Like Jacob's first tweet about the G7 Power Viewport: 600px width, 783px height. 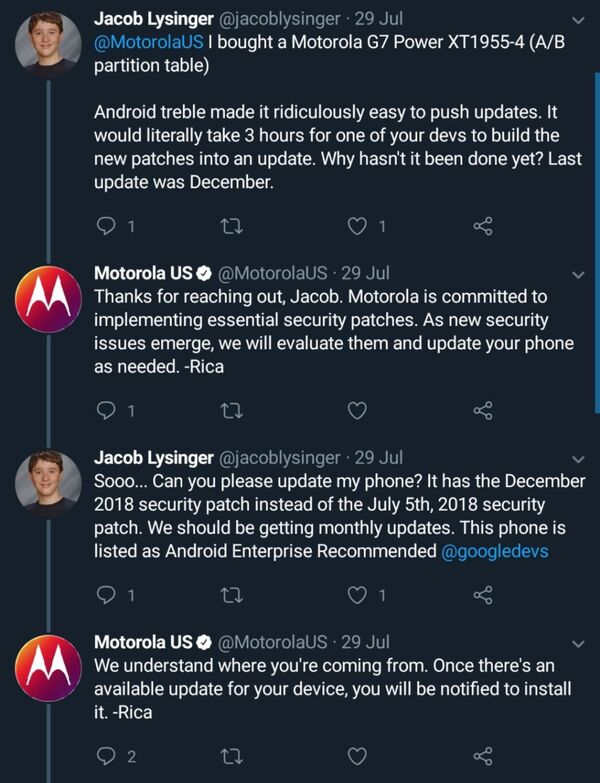pyautogui.click(x=356, y=226)
